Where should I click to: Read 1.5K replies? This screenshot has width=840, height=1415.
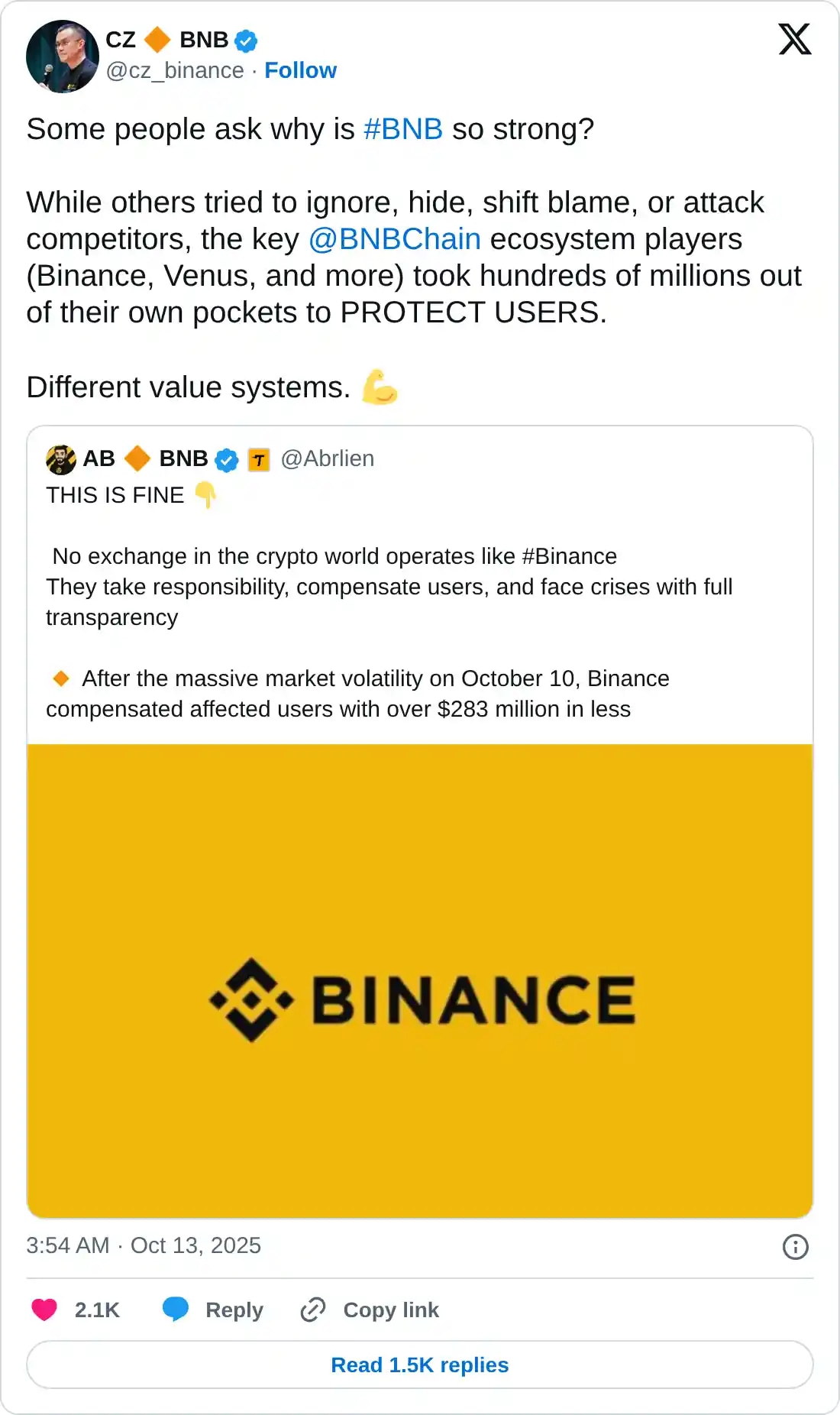(x=420, y=1365)
